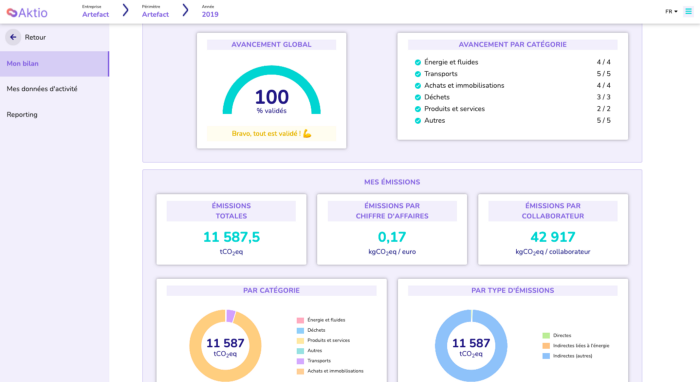The width and height of the screenshot is (700, 382).
Task: Click the check icon beside Autres
Action: 418,120
